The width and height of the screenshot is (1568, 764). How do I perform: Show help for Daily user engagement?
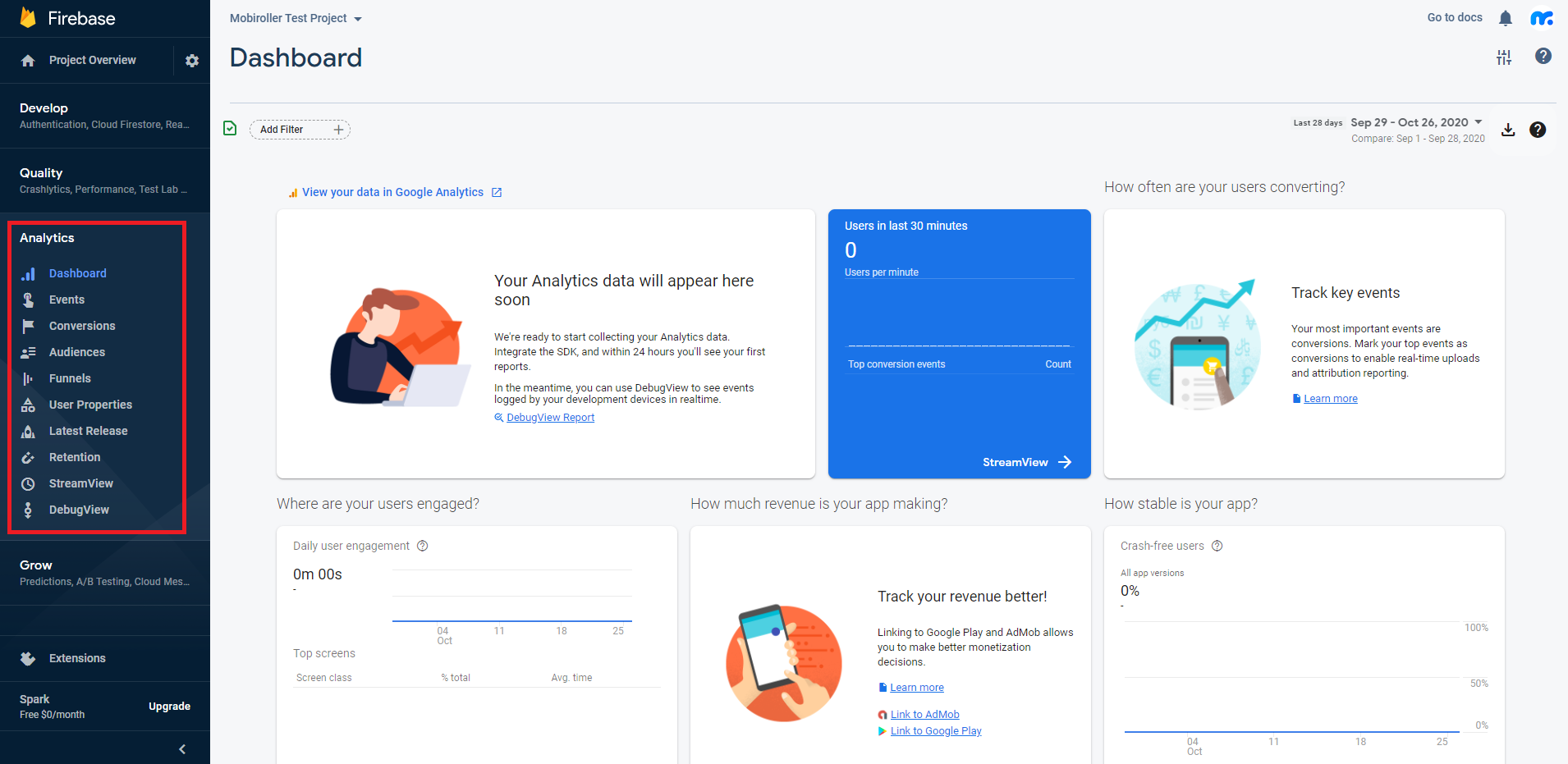pyautogui.click(x=423, y=546)
